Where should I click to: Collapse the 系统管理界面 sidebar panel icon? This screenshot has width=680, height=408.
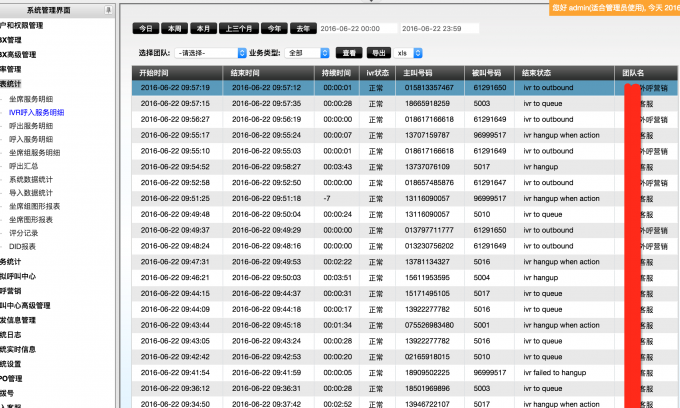108,9
